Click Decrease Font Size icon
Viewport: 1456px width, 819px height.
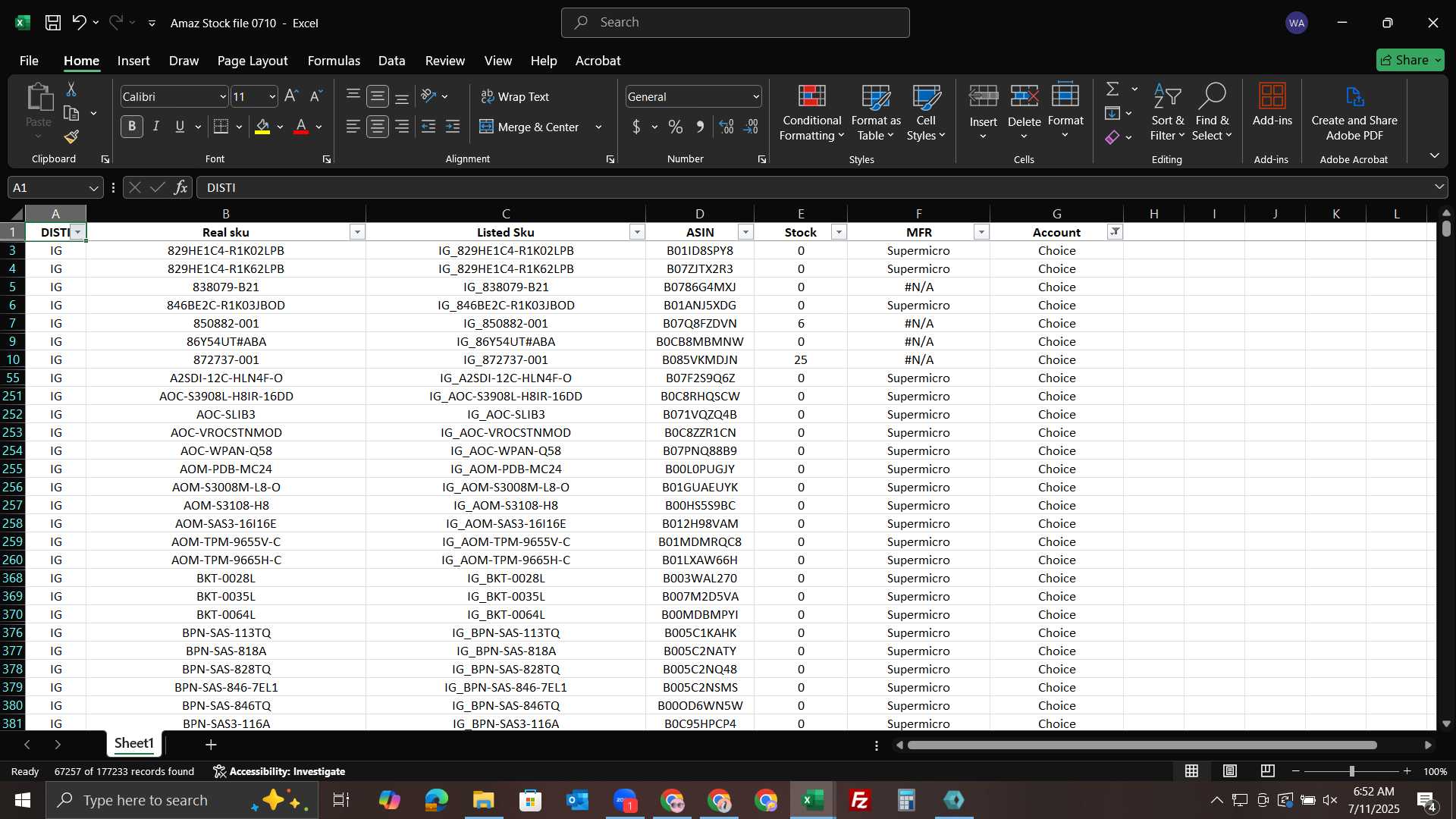[x=316, y=96]
